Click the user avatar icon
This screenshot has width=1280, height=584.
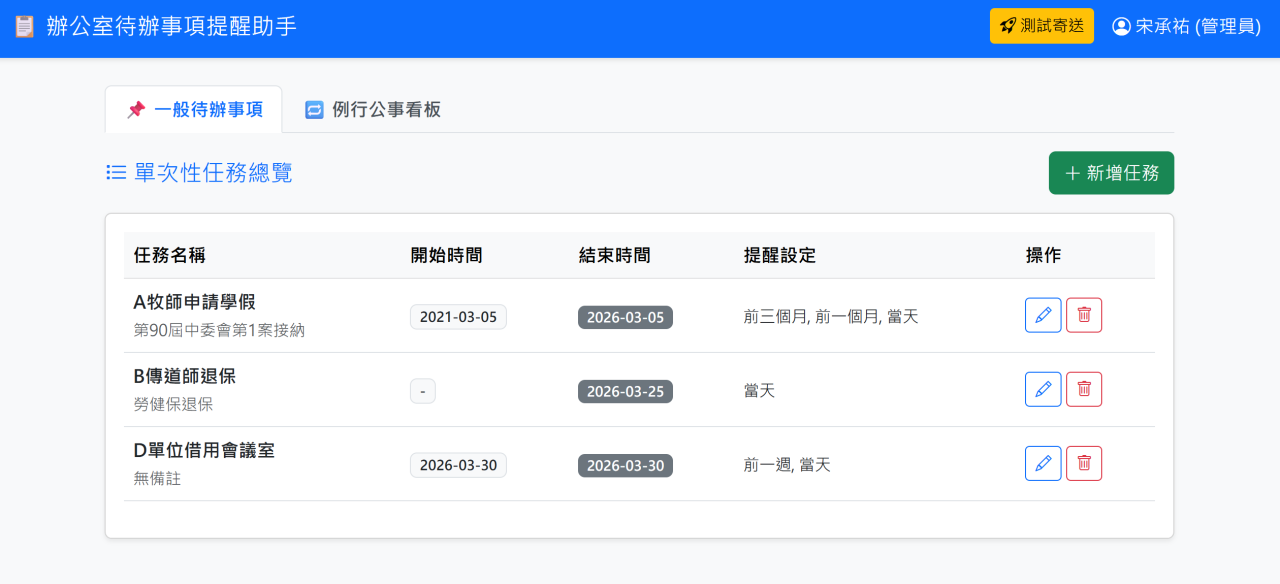click(1121, 27)
